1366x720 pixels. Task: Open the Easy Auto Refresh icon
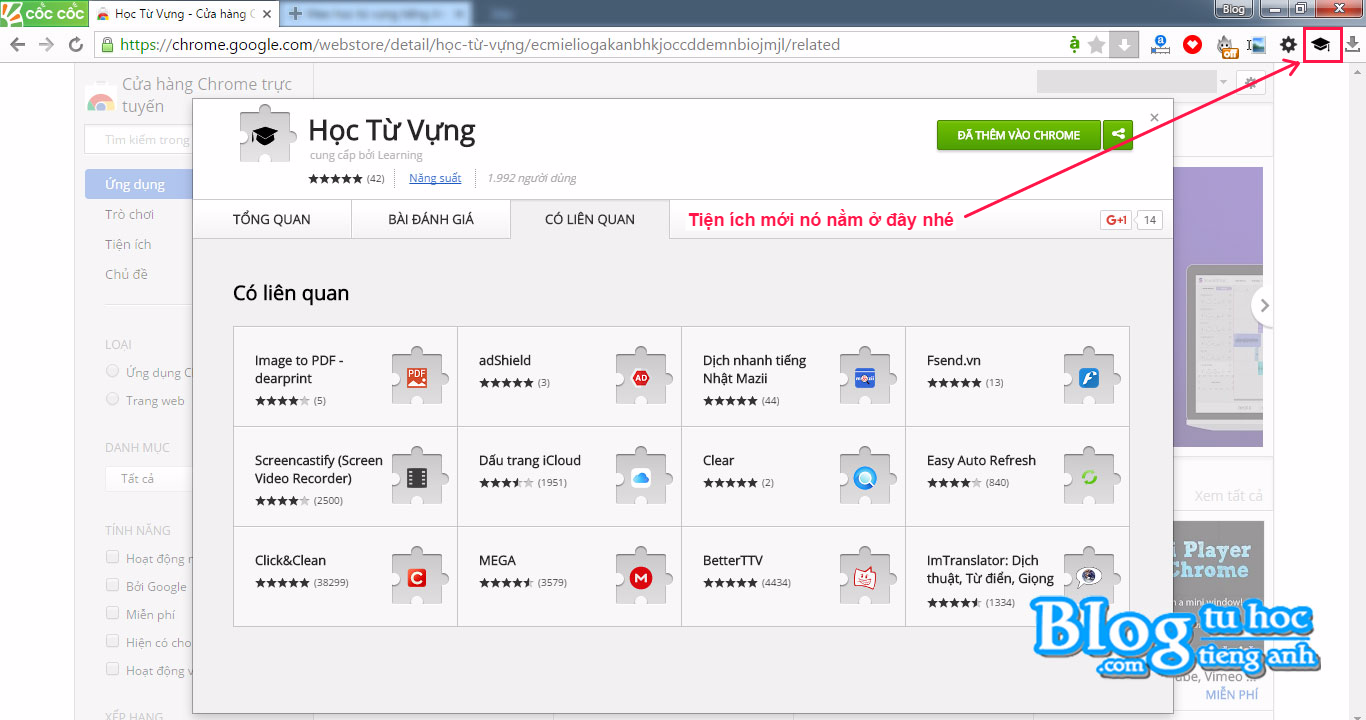pyautogui.click(x=1090, y=476)
